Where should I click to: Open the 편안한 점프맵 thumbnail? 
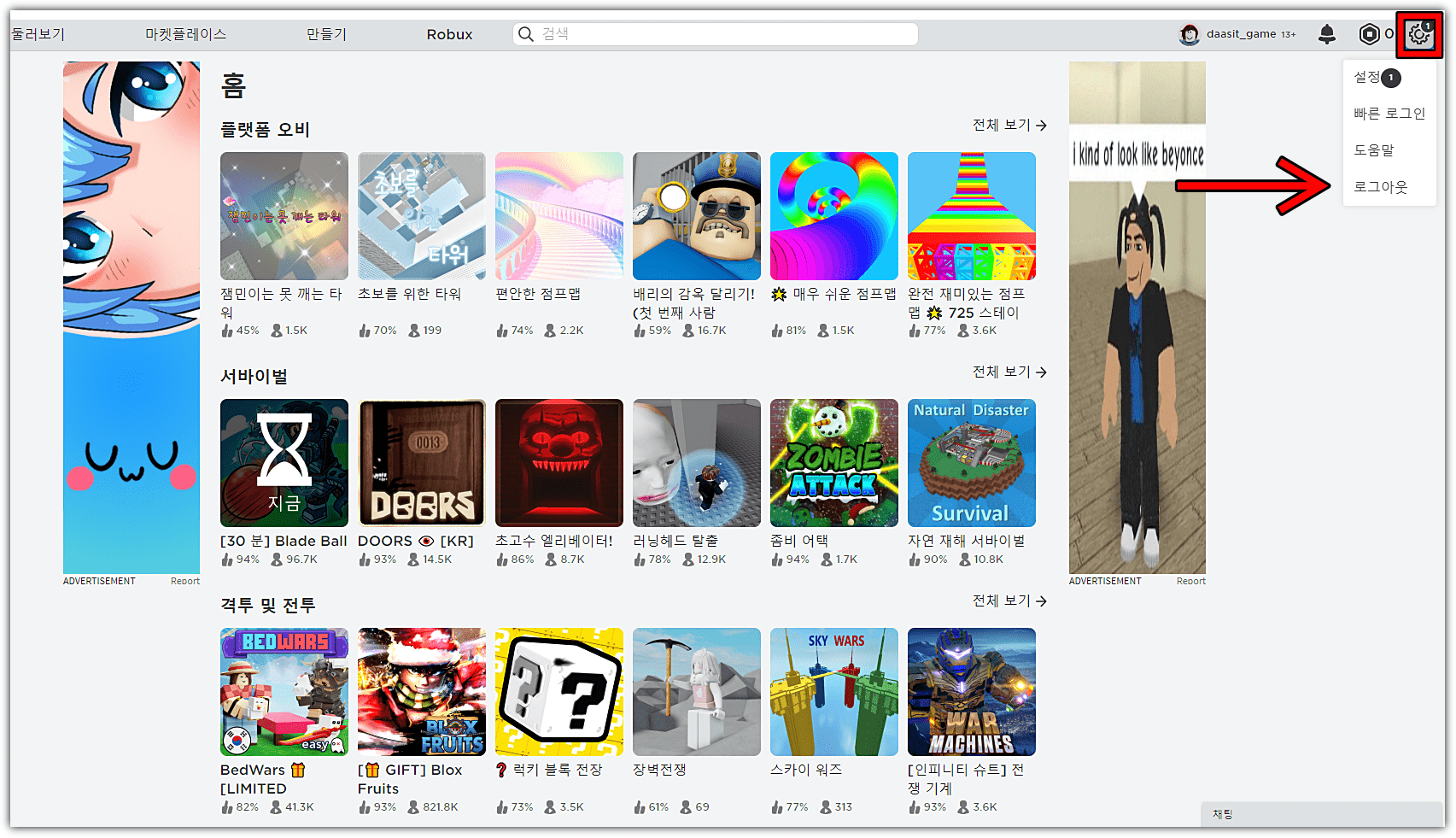pos(559,216)
